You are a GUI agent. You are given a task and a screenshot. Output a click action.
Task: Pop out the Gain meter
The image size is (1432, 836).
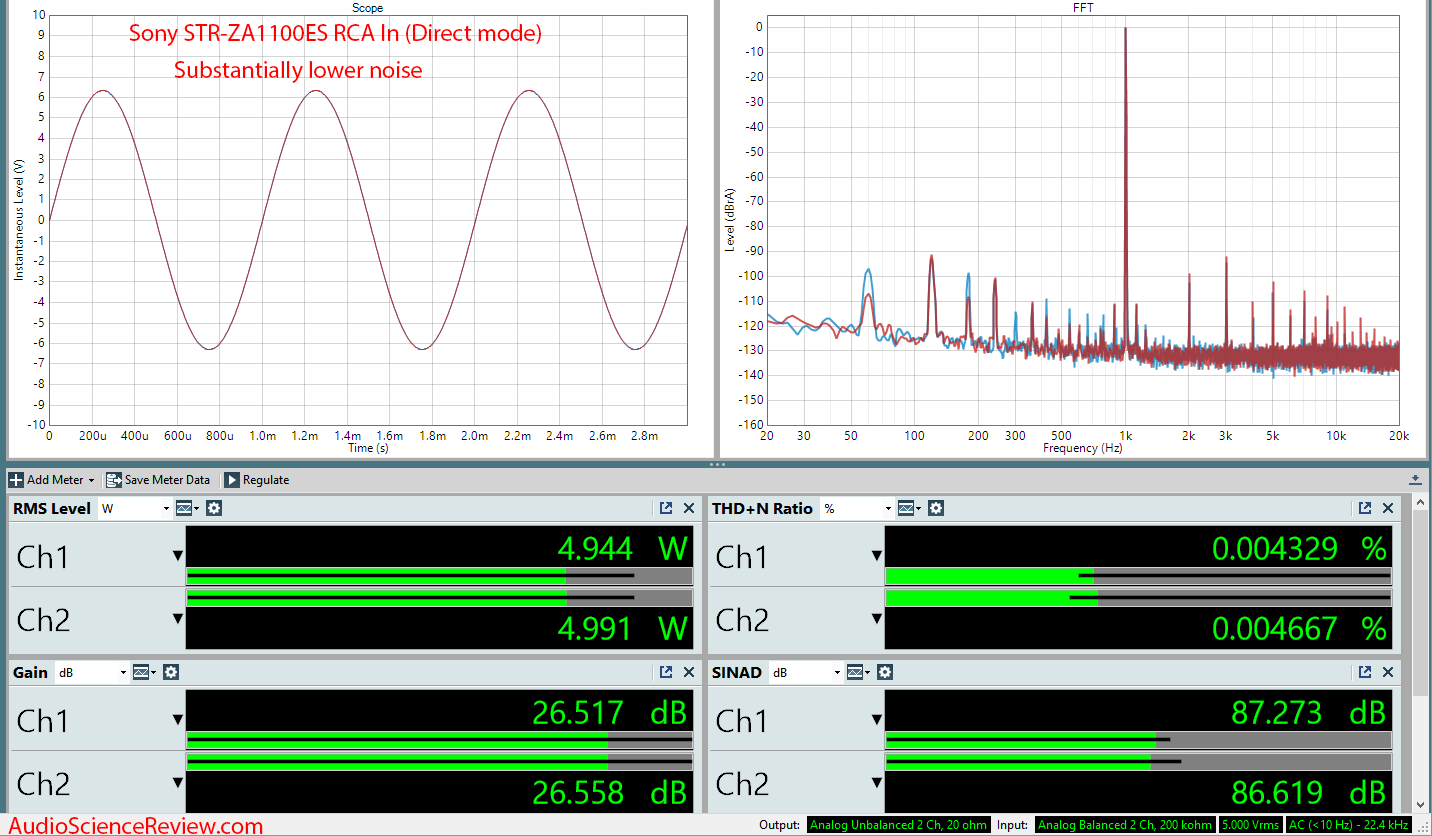[666, 672]
